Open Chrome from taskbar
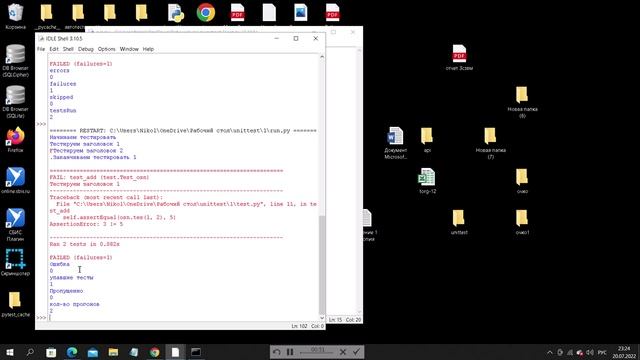640x360 pixels. [x=155, y=352]
